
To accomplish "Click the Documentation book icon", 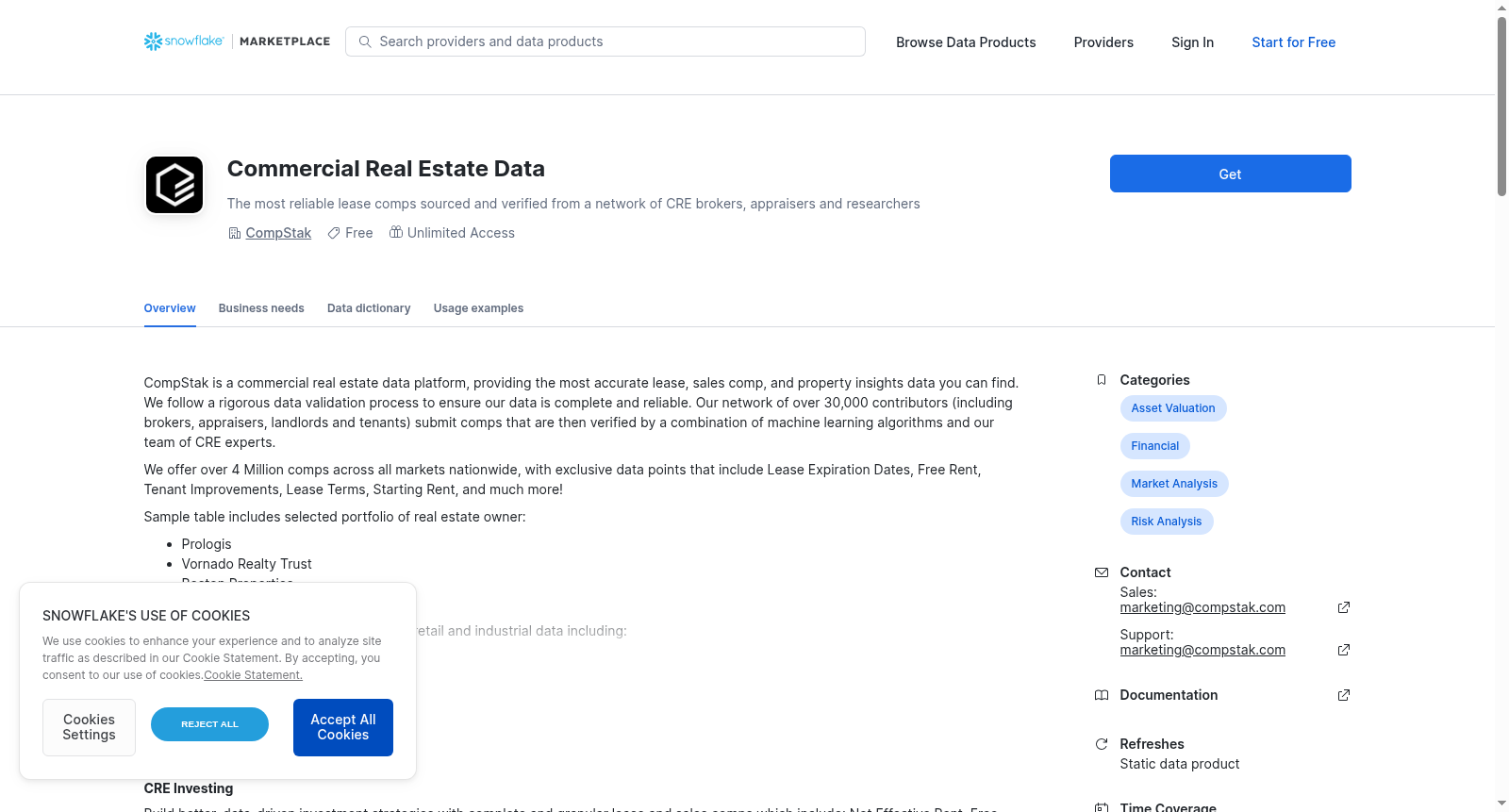I will click(x=1102, y=695).
